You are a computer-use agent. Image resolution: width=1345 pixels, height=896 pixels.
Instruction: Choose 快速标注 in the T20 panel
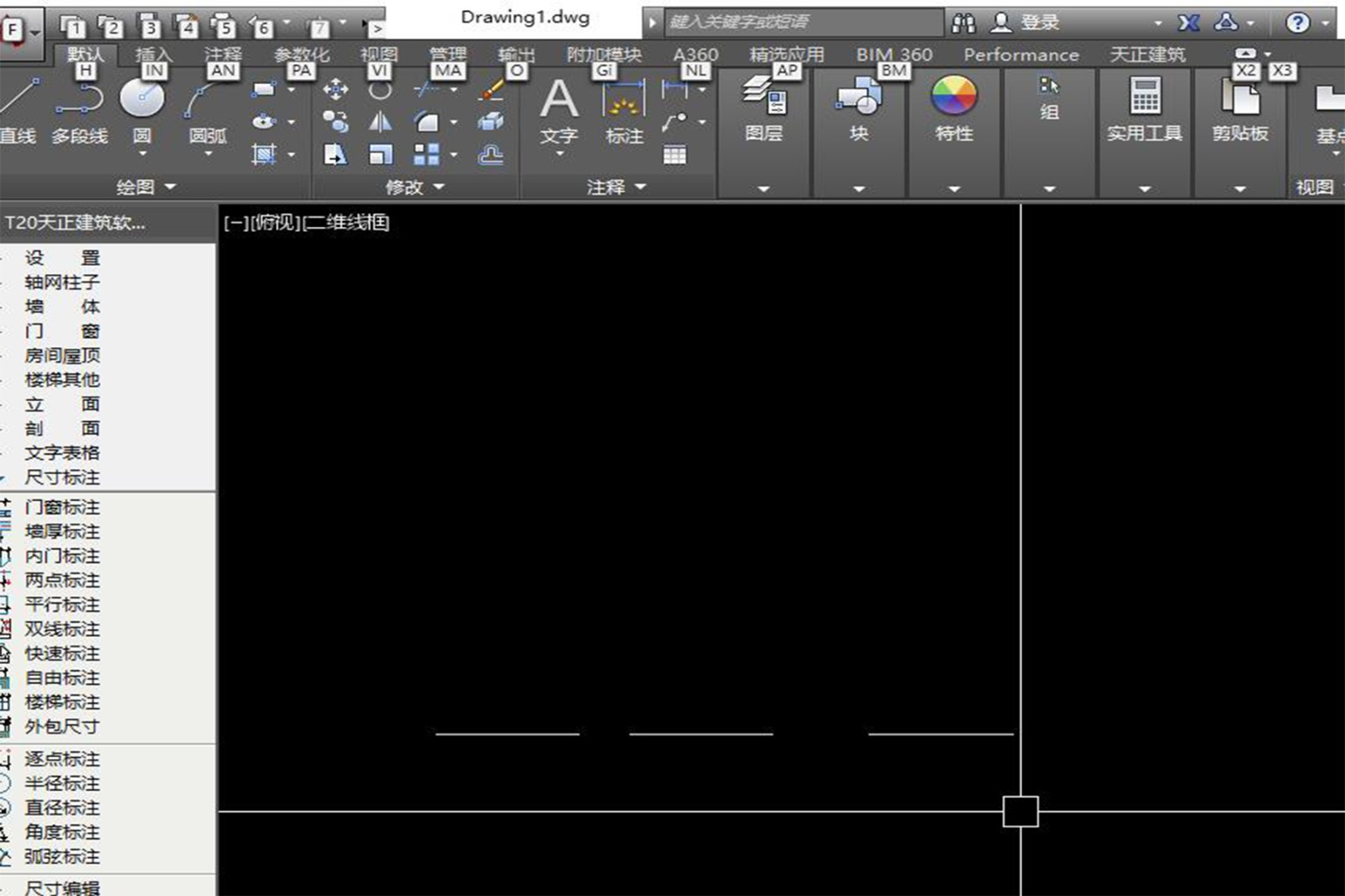tap(62, 654)
